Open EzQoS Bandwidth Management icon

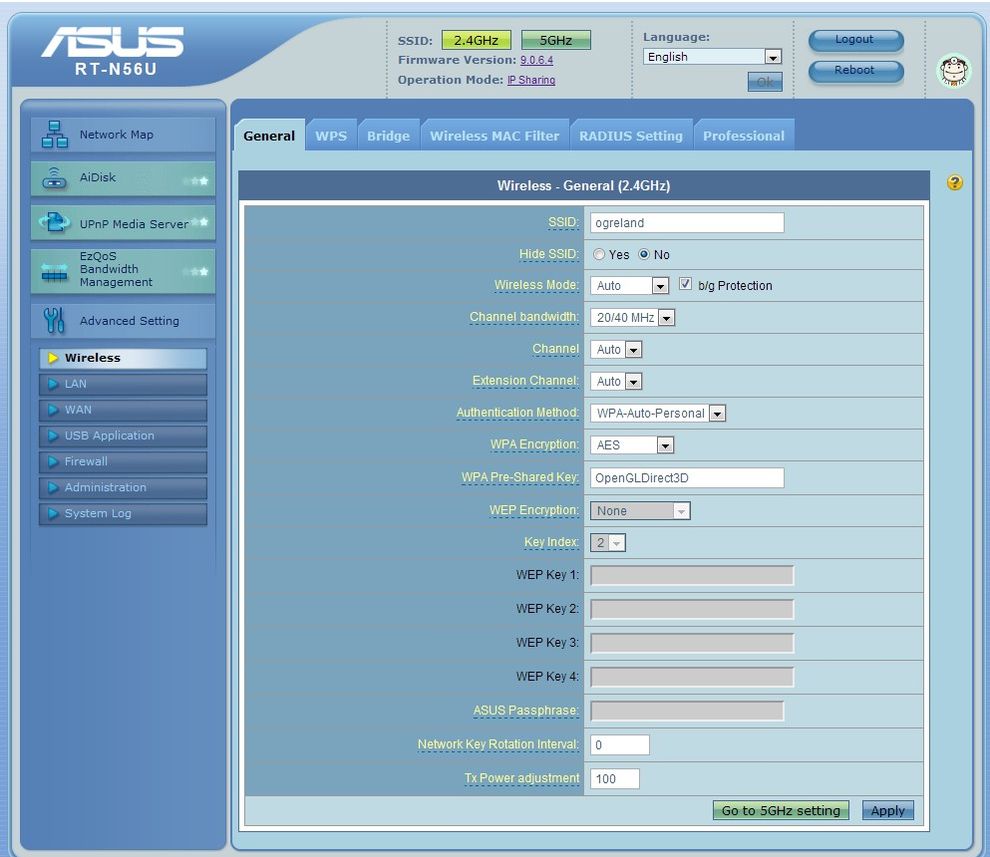[x=54, y=270]
